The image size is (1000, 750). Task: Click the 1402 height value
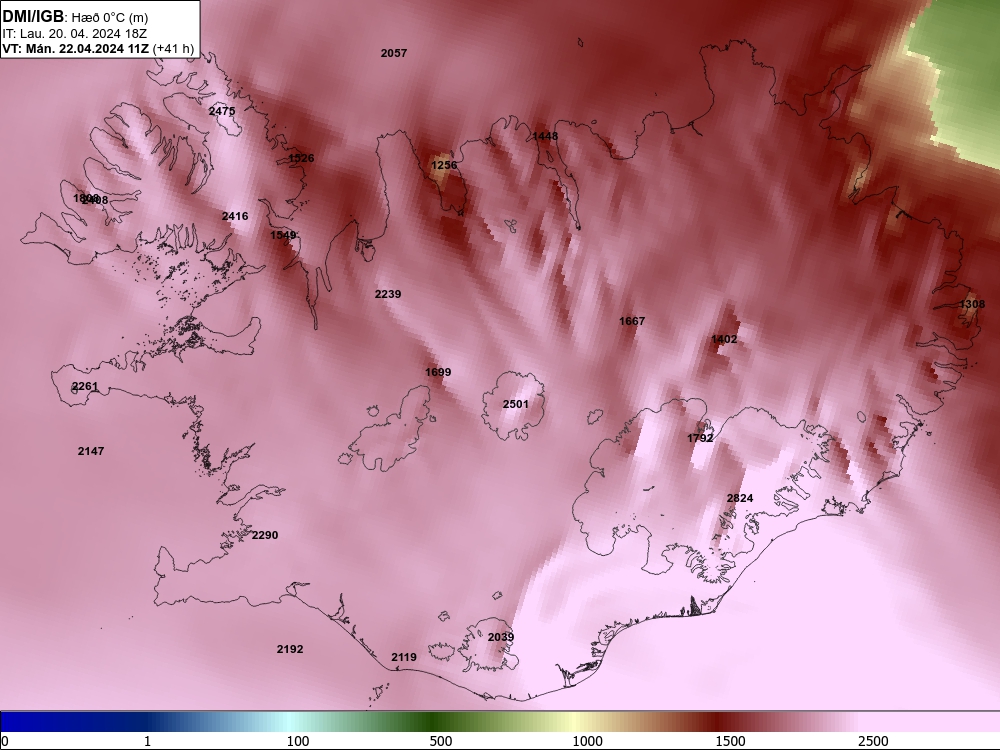pos(724,339)
